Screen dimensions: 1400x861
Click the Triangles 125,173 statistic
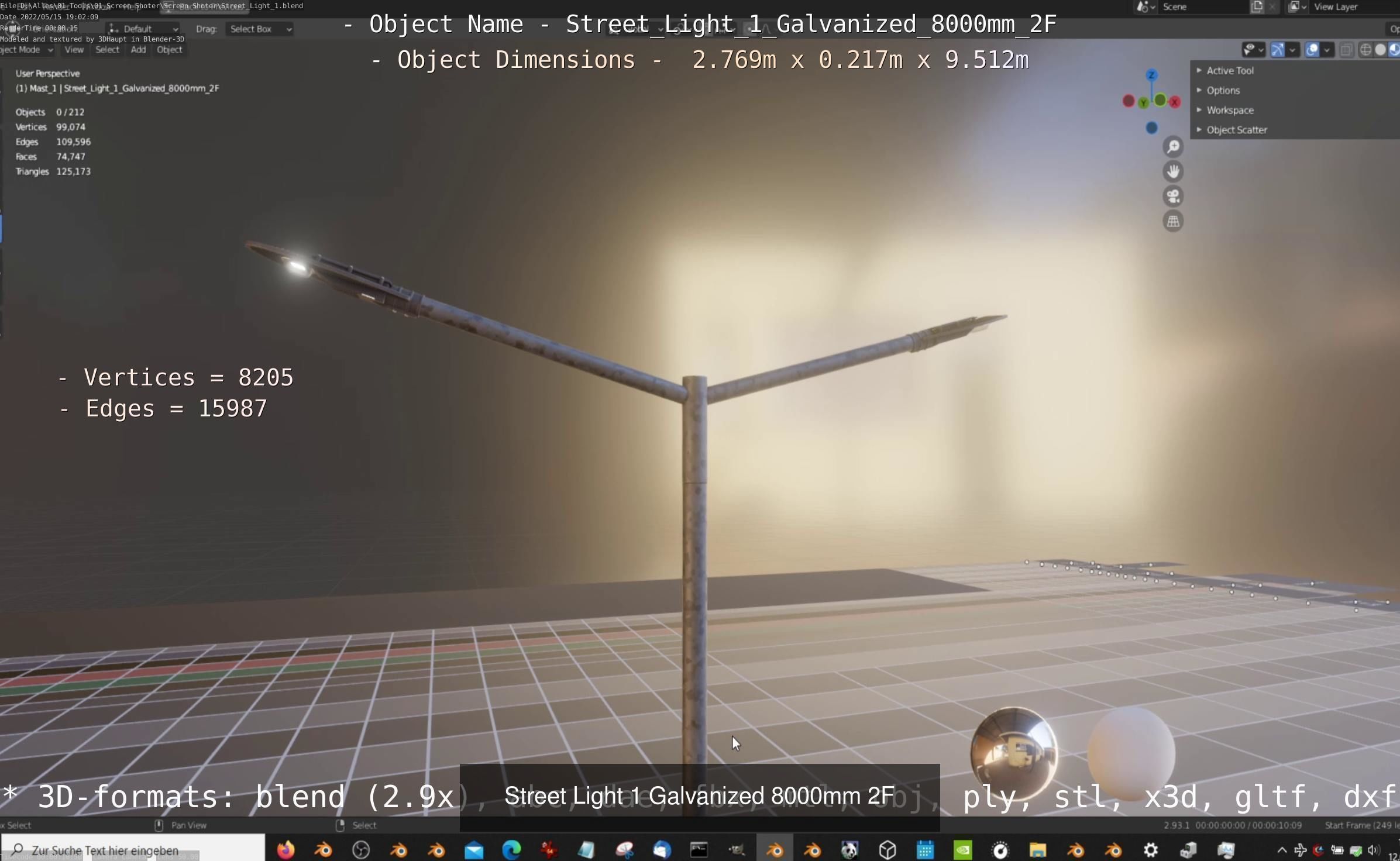(x=53, y=171)
